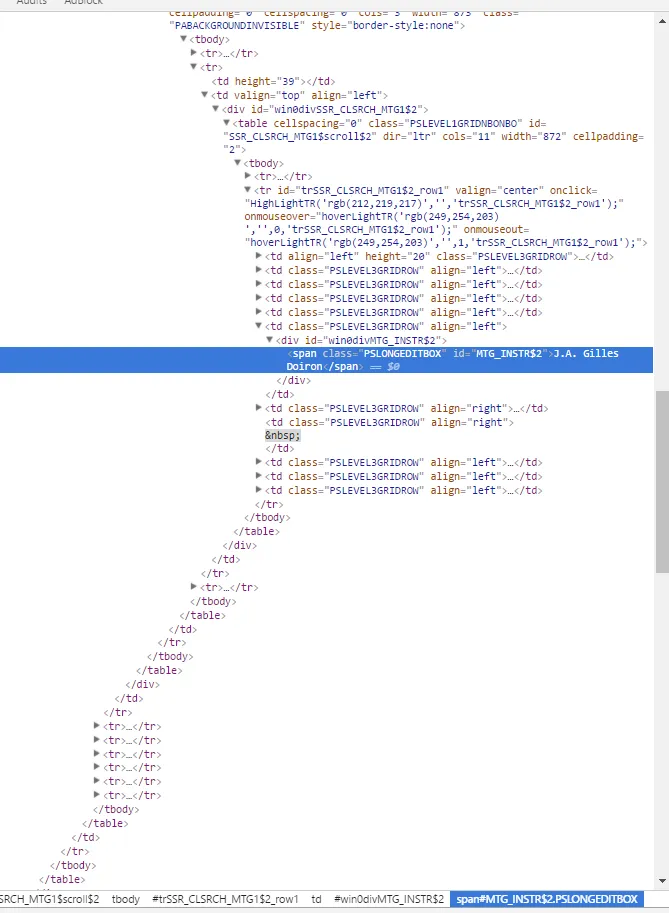Expand the td with height="20"
669x913 pixels.
[259, 256]
